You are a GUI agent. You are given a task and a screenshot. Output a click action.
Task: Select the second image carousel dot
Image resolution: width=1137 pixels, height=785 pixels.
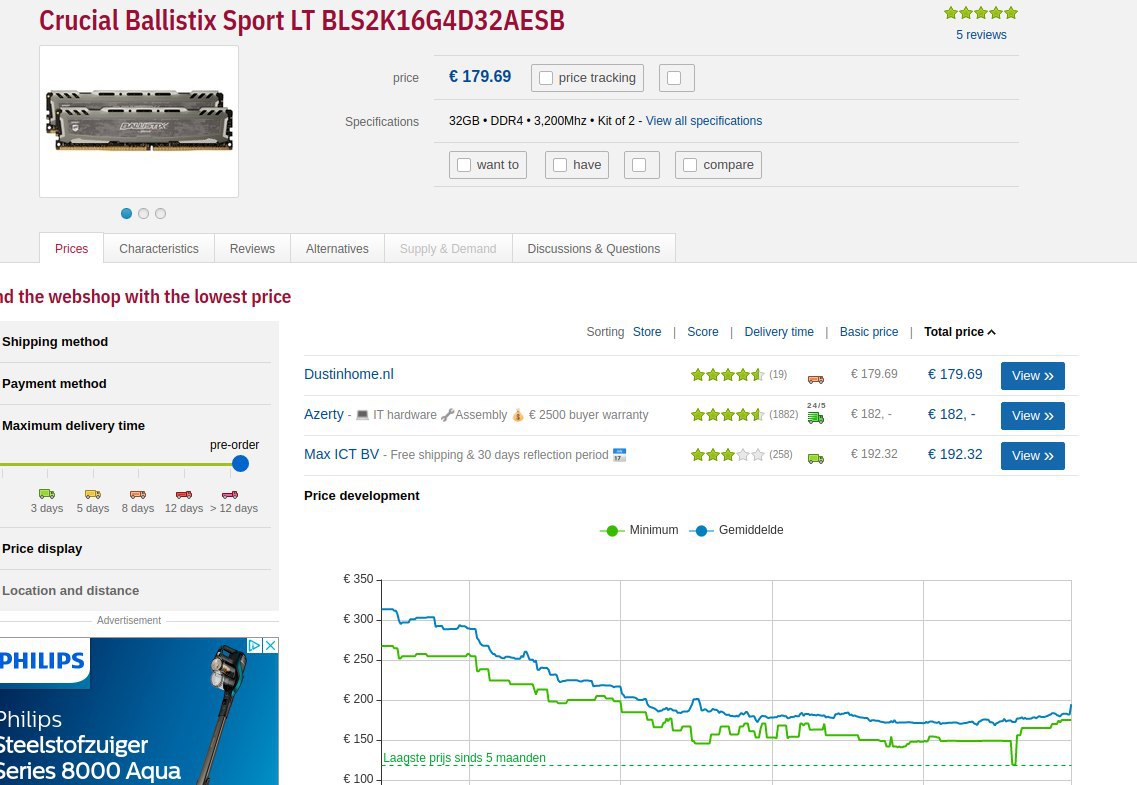point(144,213)
